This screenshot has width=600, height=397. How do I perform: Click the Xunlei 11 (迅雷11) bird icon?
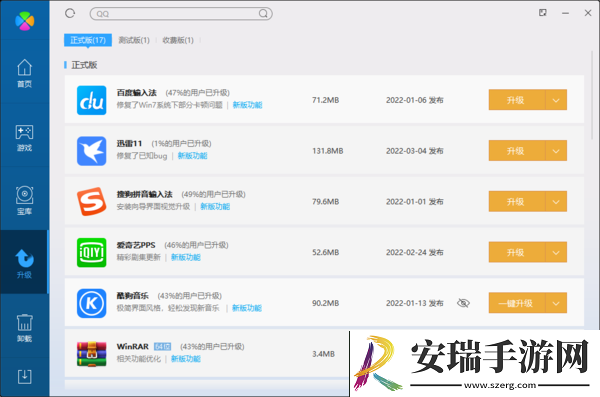pos(91,151)
